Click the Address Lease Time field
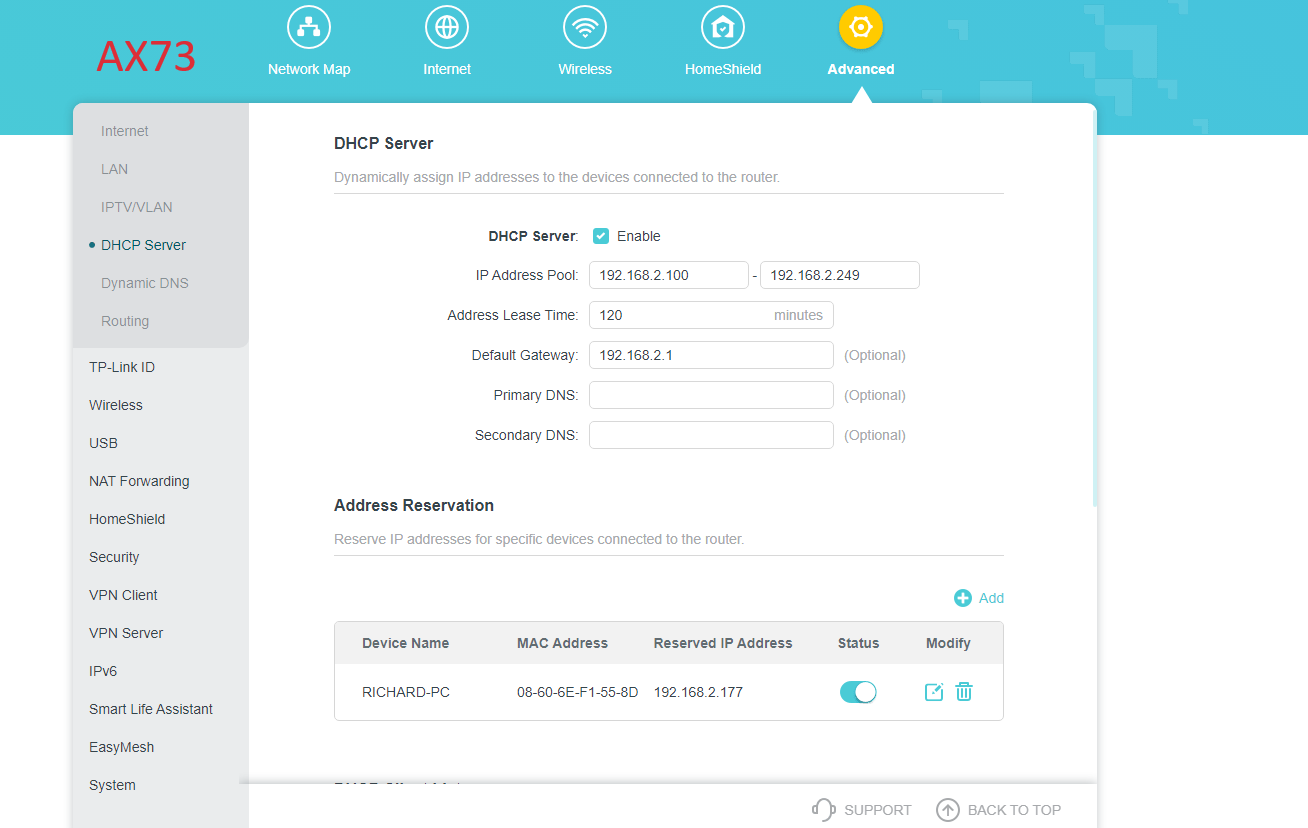 click(711, 315)
